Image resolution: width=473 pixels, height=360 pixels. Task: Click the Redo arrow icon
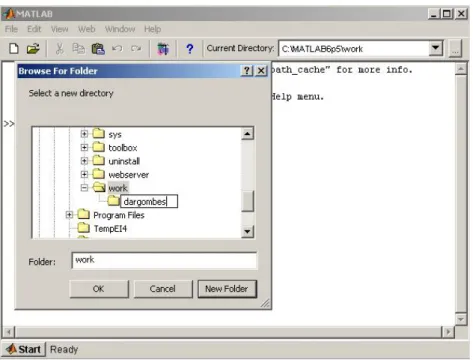136,49
